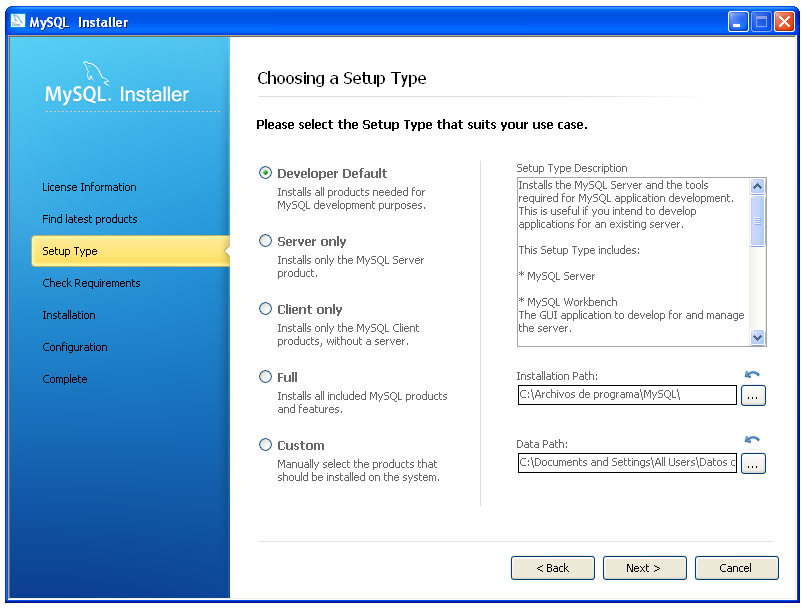
Task: Go back with the Back button
Action: click(553, 568)
